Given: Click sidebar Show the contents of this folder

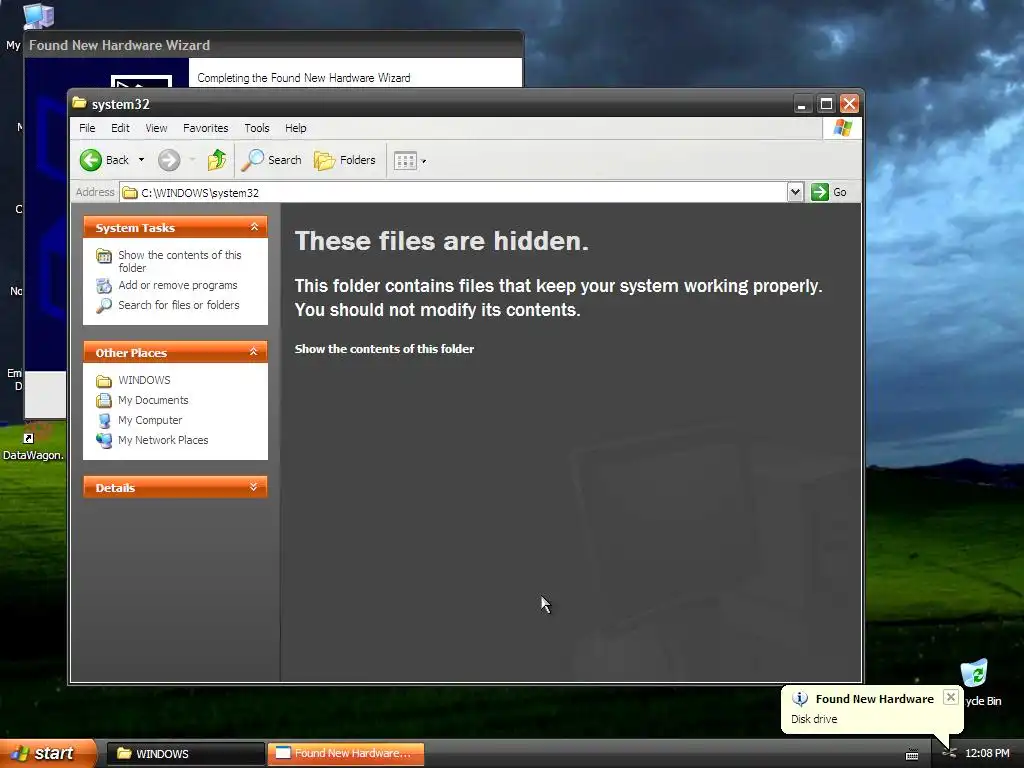Looking at the screenshot, I should click(x=180, y=261).
